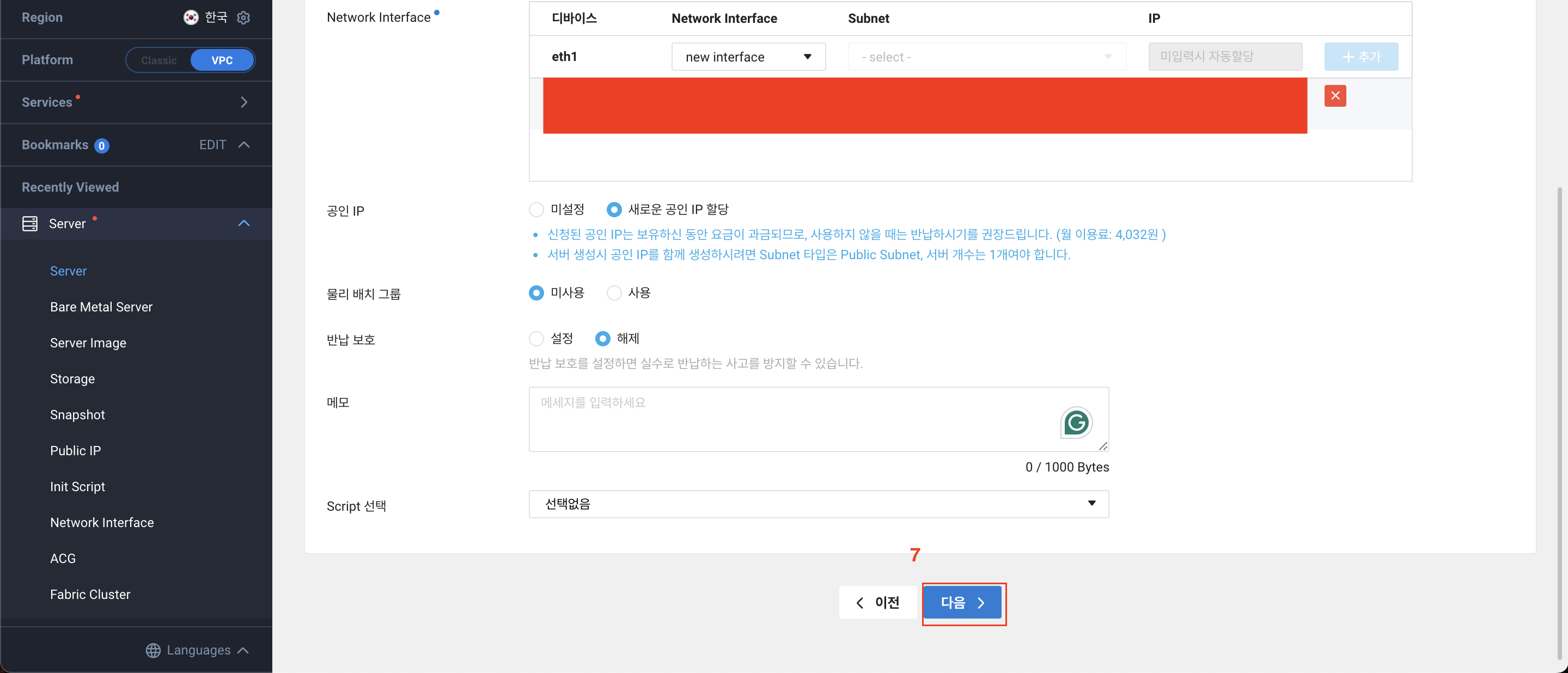Viewport: 1568px width, 673px height.
Task: Open the Subnet select dropdown
Action: click(x=986, y=57)
